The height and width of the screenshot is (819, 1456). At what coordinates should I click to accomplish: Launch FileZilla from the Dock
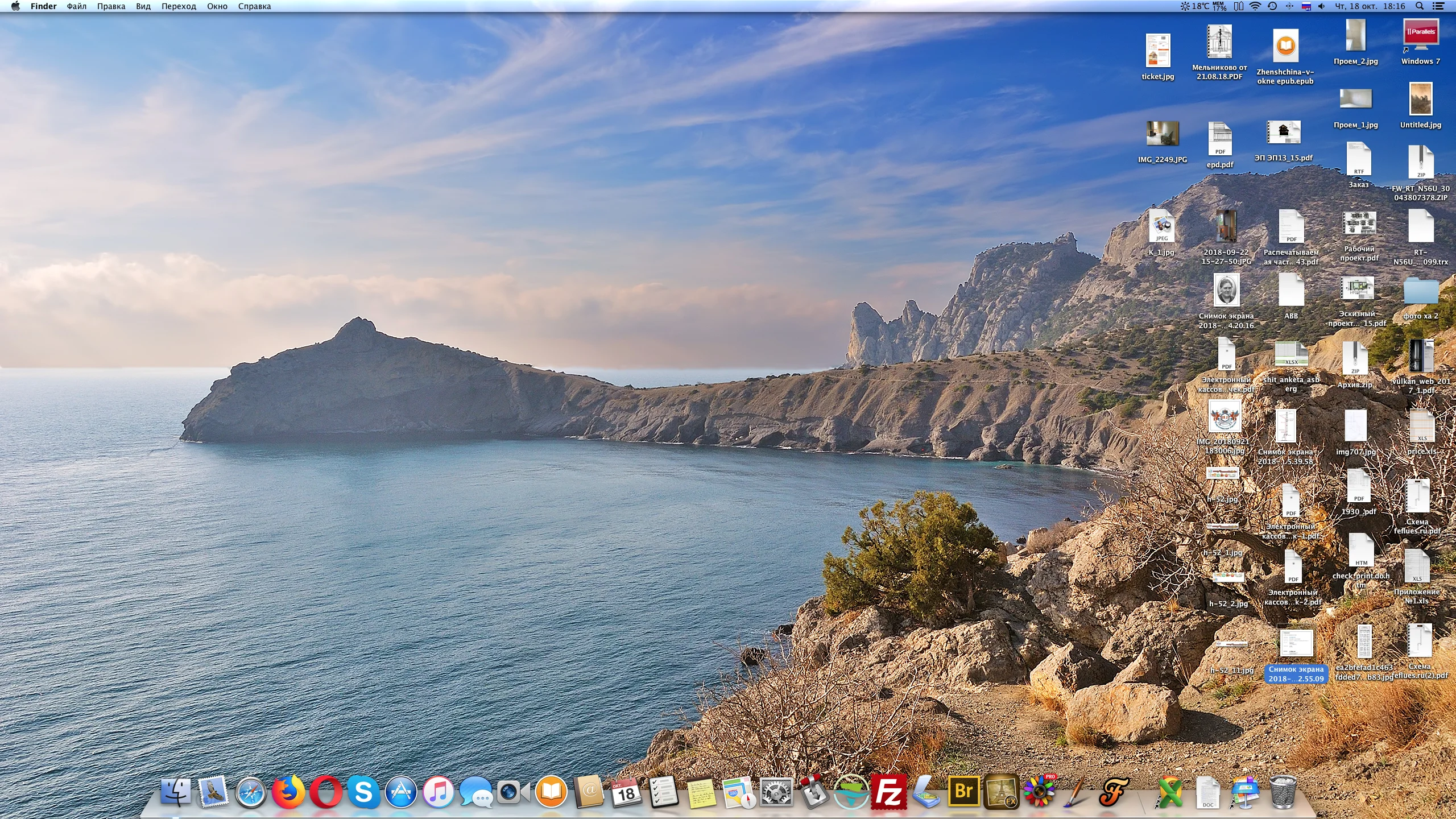pos(888,791)
